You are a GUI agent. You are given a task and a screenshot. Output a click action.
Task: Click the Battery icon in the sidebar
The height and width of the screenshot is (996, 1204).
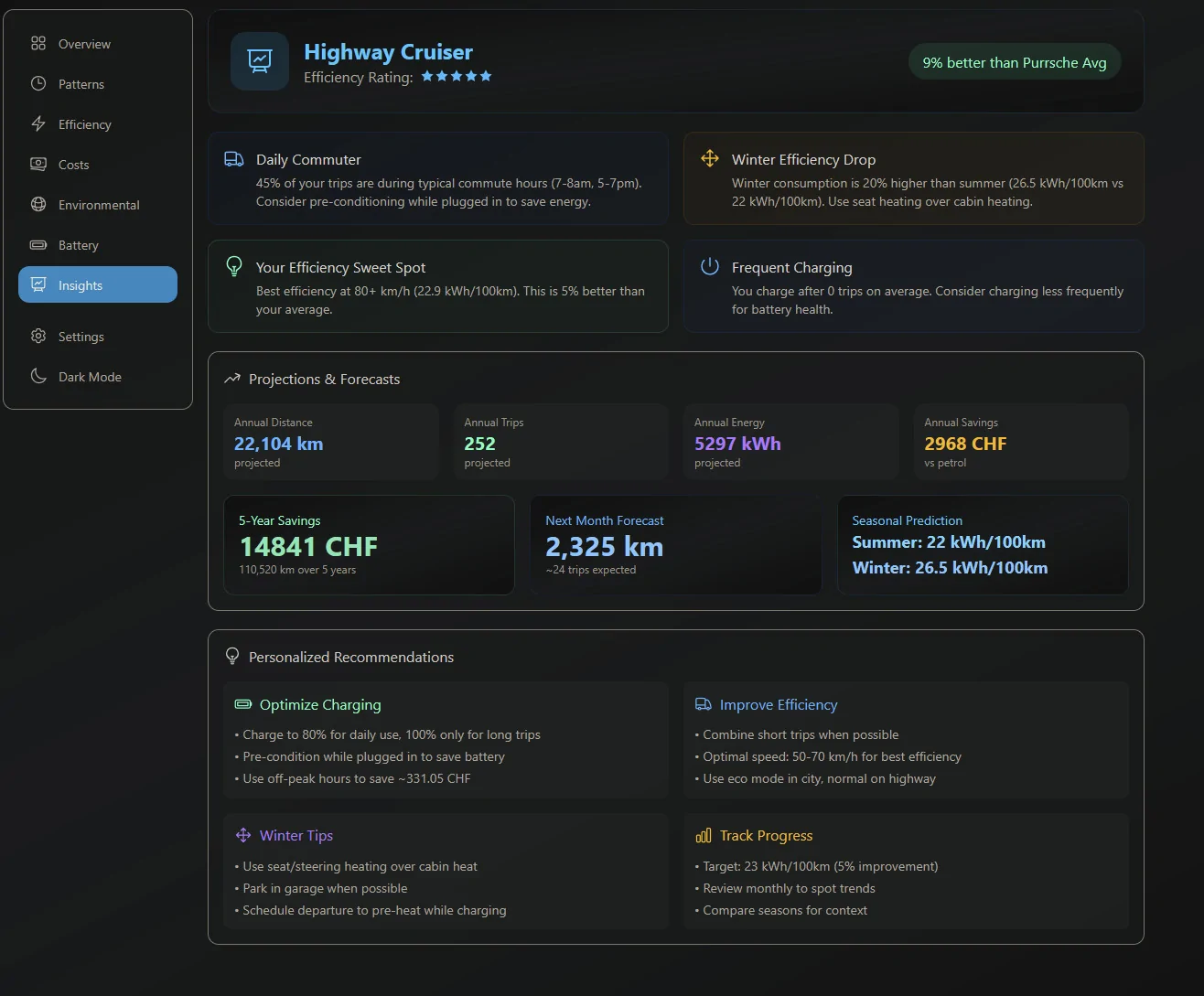(38, 244)
